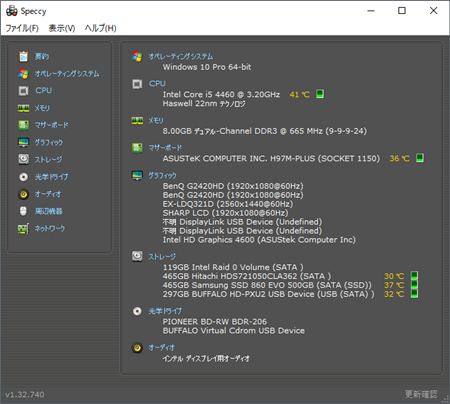Click the インテル ディスプレイ用オーディオ audio line
The width and height of the screenshot is (450, 404).
206,359
